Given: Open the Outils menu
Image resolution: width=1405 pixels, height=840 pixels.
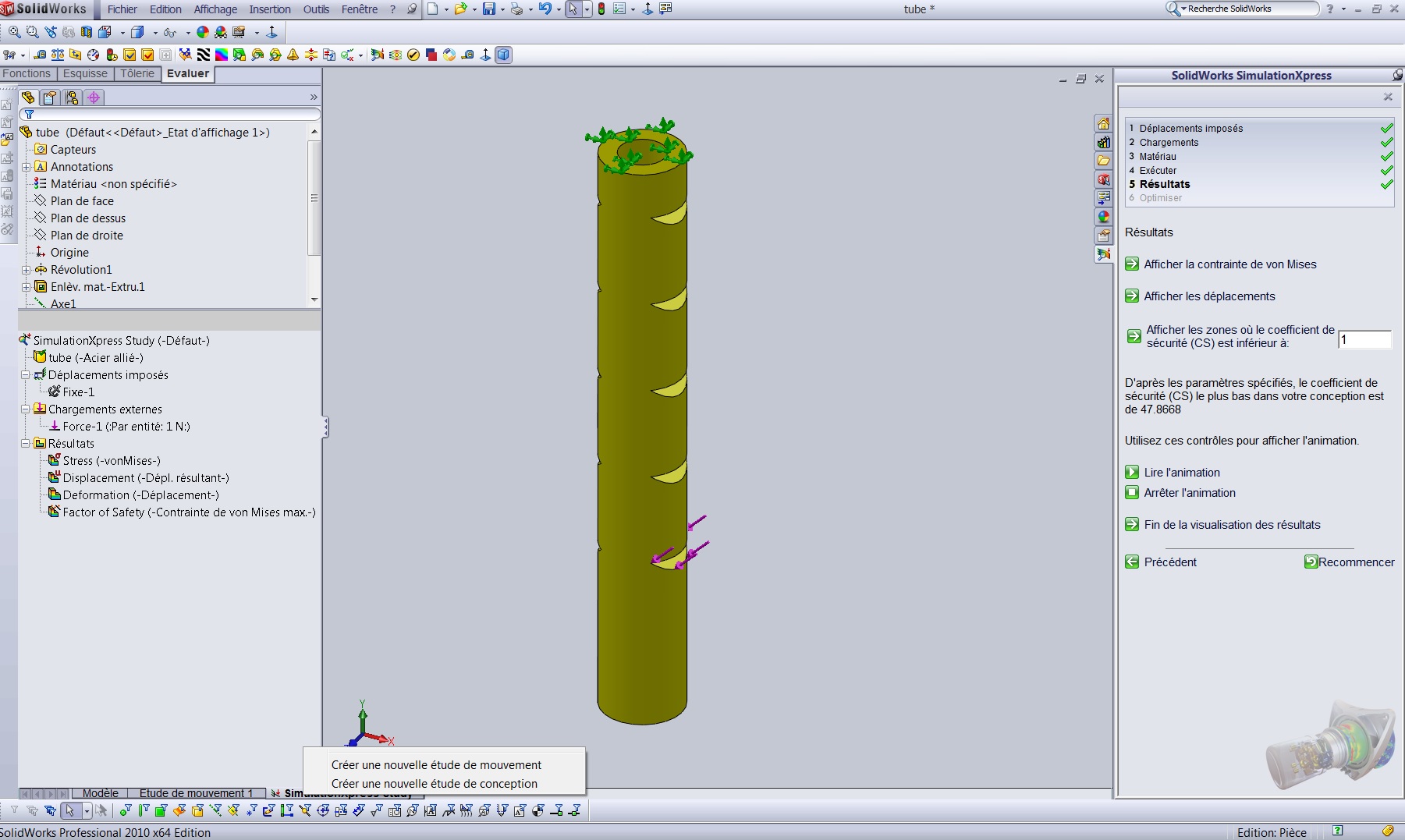Looking at the screenshot, I should [316, 9].
